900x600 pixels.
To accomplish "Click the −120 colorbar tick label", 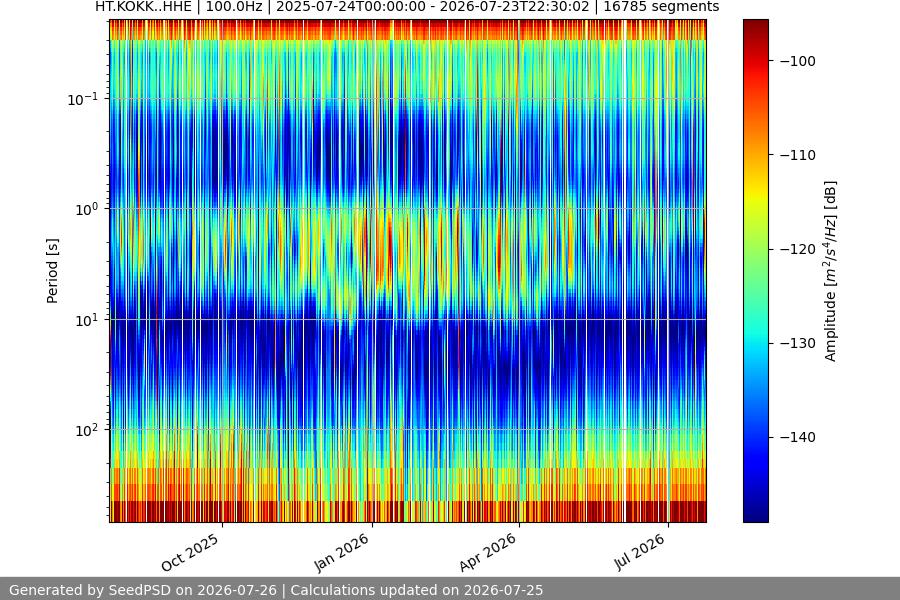I will tap(798, 249).
